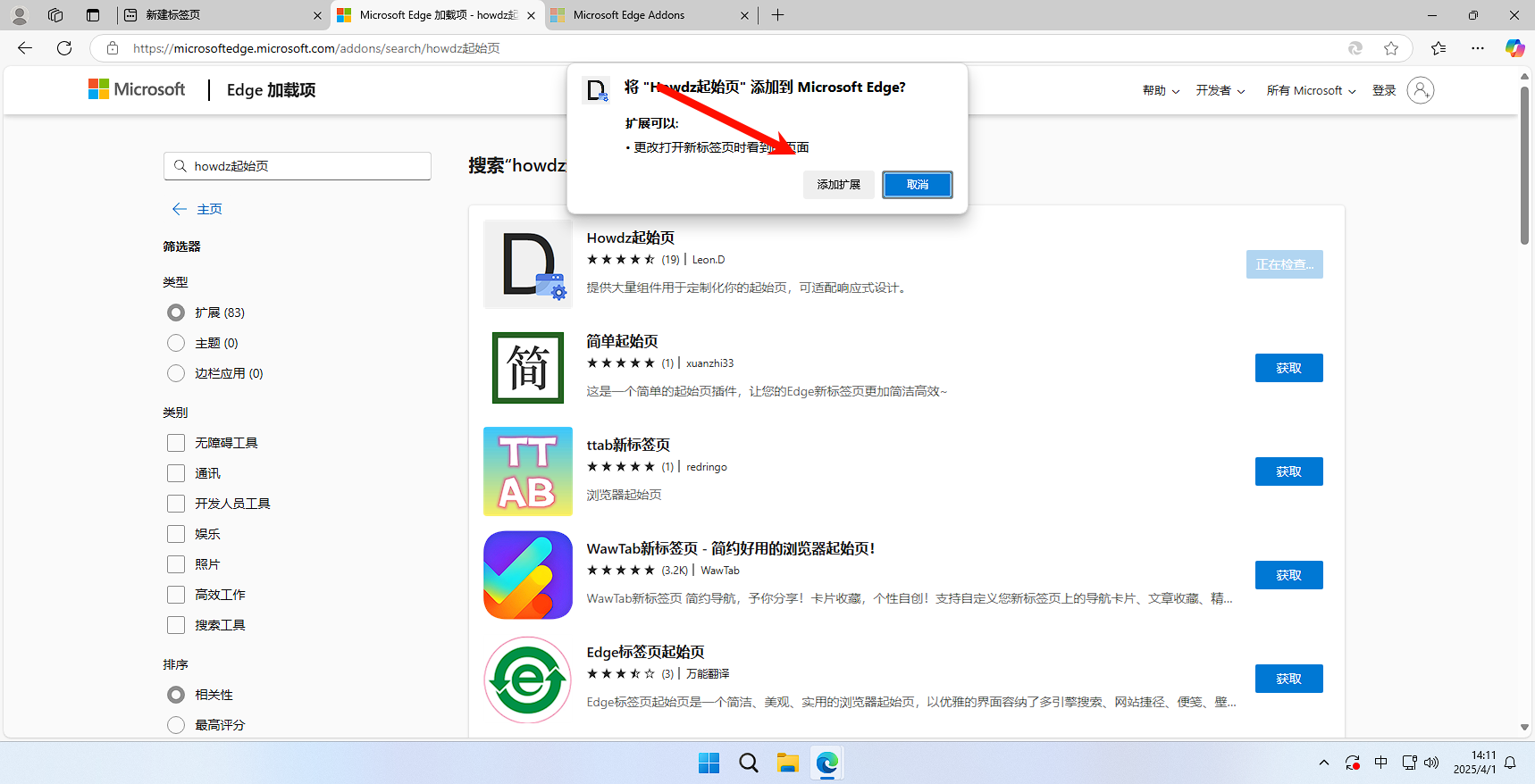This screenshot has width=1535, height=784.
Task: Click the clock showing 14:11 in the taskbar
Action: pyautogui.click(x=1474, y=762)
